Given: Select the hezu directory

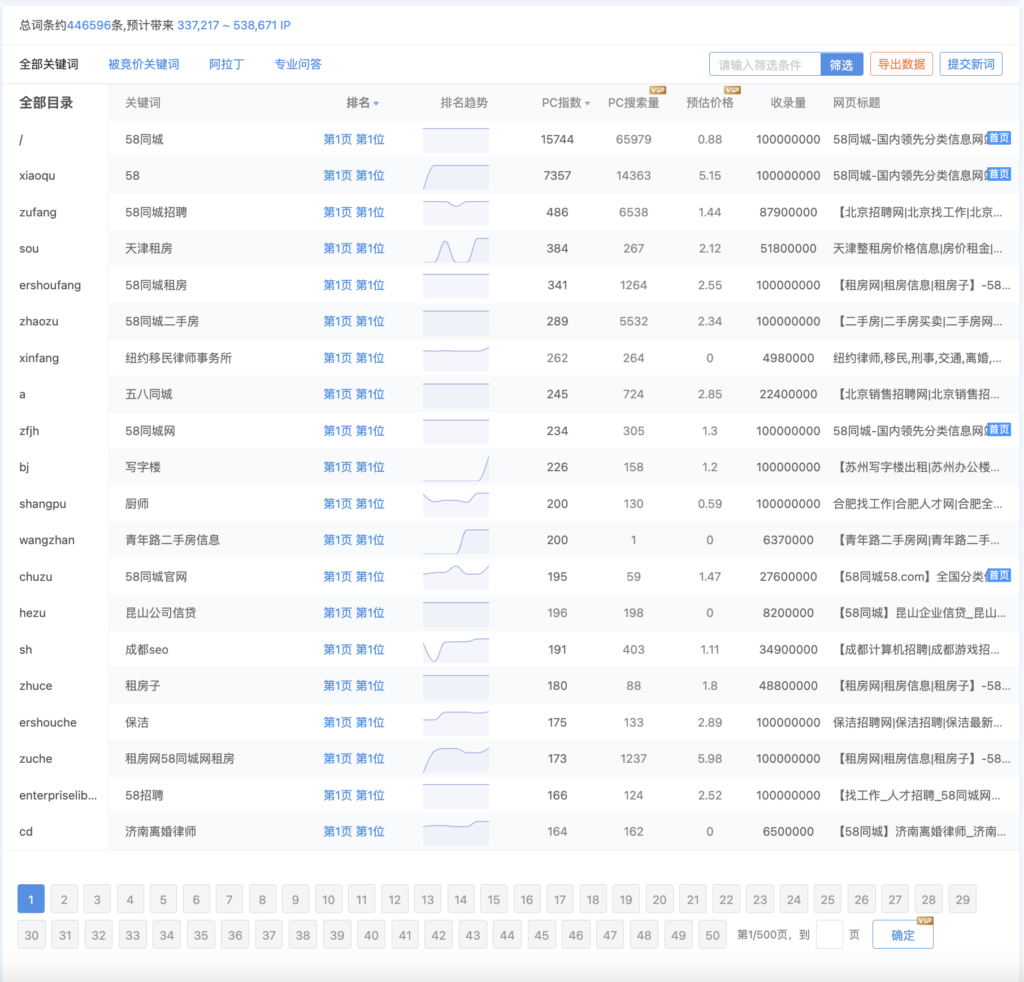Looking at the screenshot, I should (x=33, y=612).
